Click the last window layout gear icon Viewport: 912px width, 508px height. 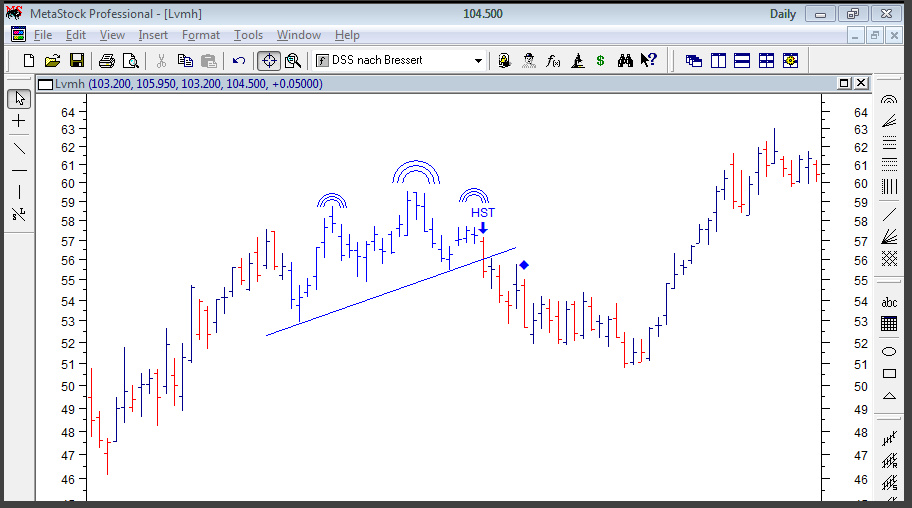(790, 61)
